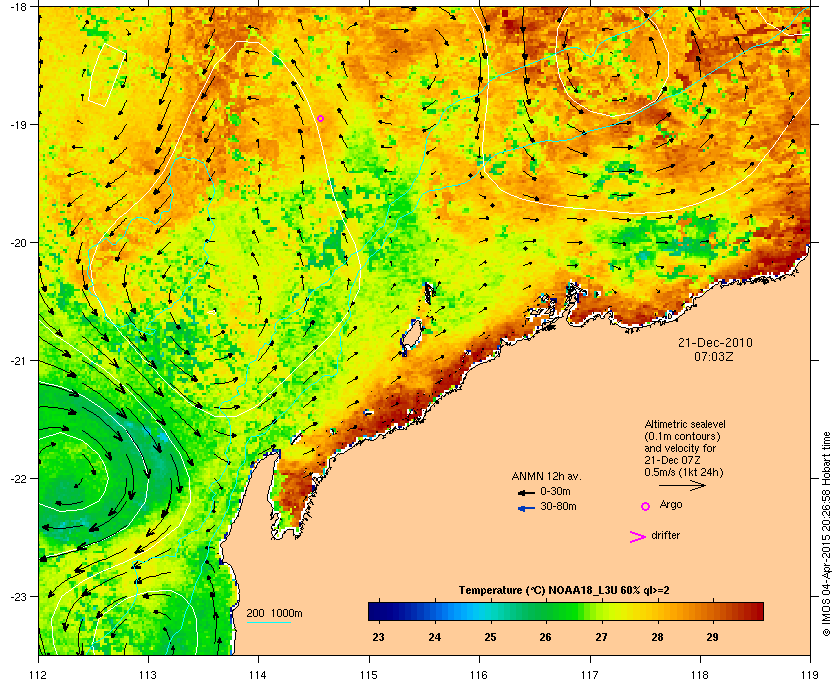Click the 26 value on color scale

(x=545, y=637)
